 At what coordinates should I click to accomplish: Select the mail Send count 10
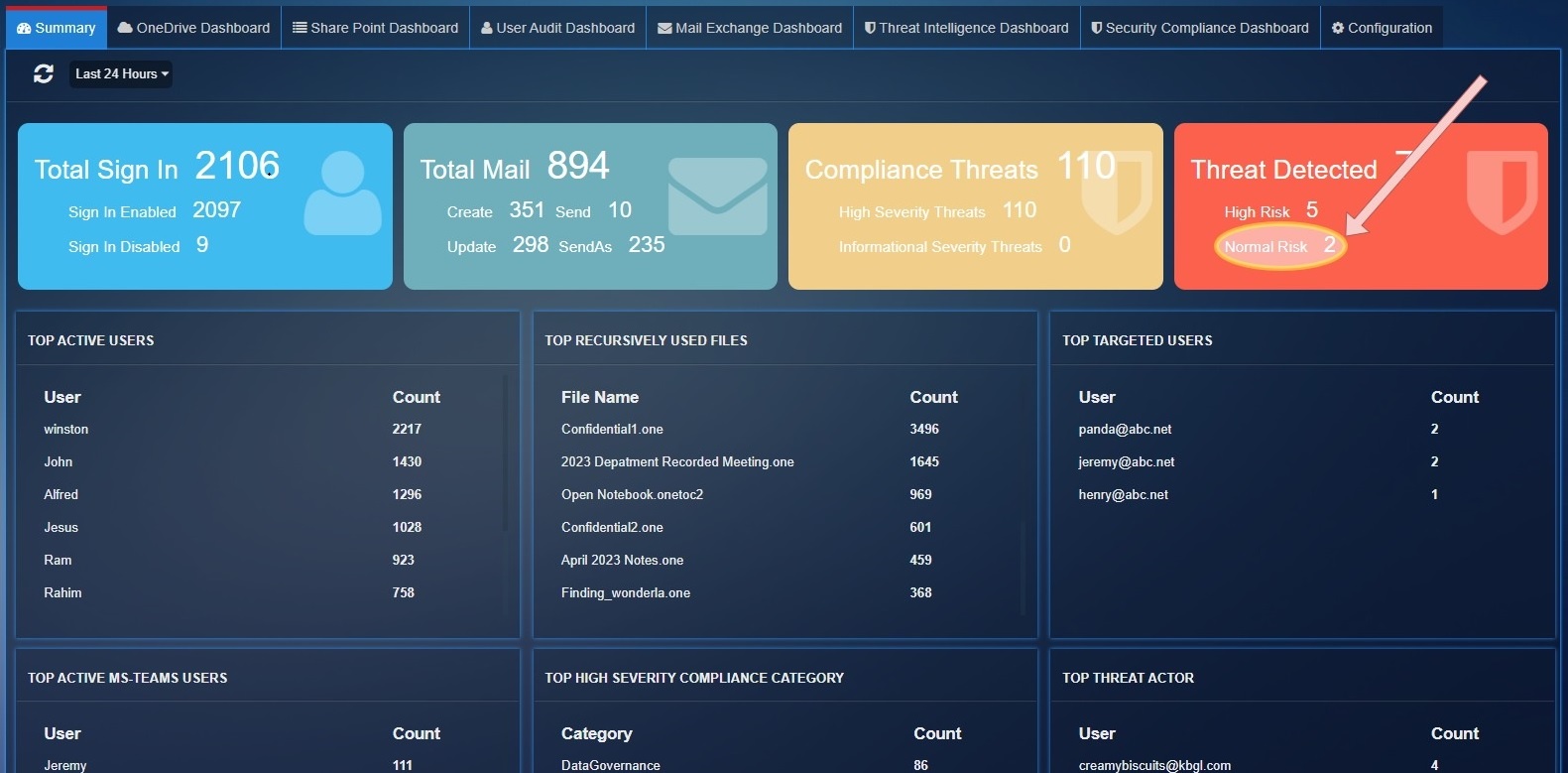[x=620, y=210]
